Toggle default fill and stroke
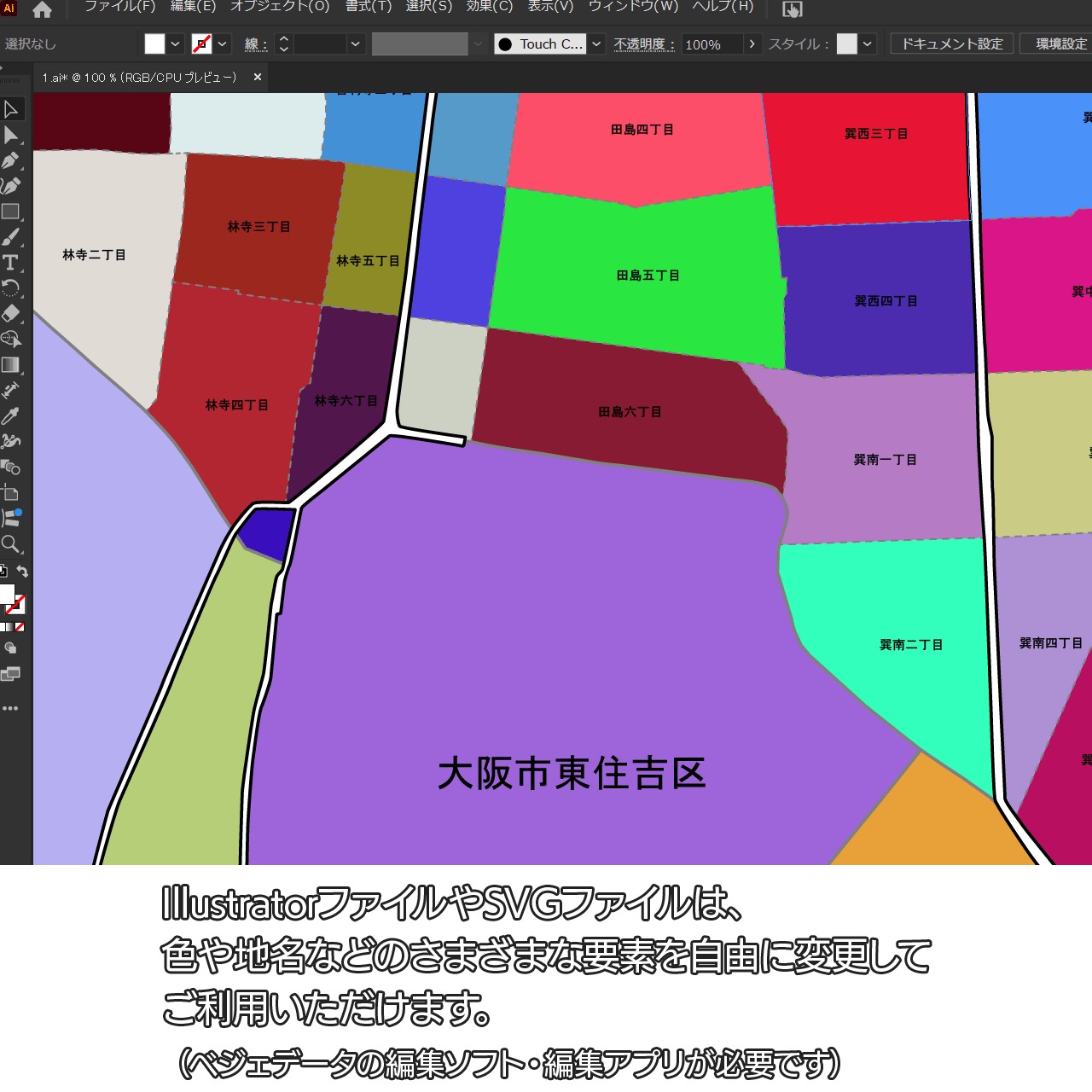Viewport: 1092px width, 1092px height. click(x=3, y=572)
